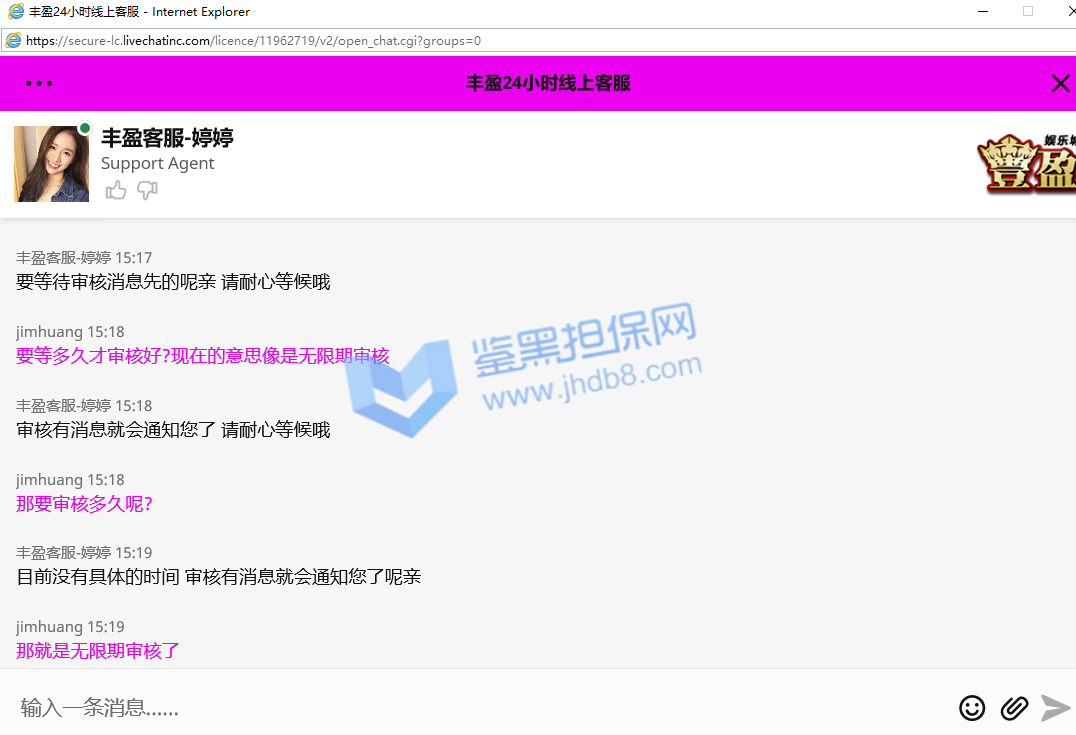The image size is (1076, 735).
Task: Click the user message 那要审核多久呢?
Action: click(x=84, y=504)
